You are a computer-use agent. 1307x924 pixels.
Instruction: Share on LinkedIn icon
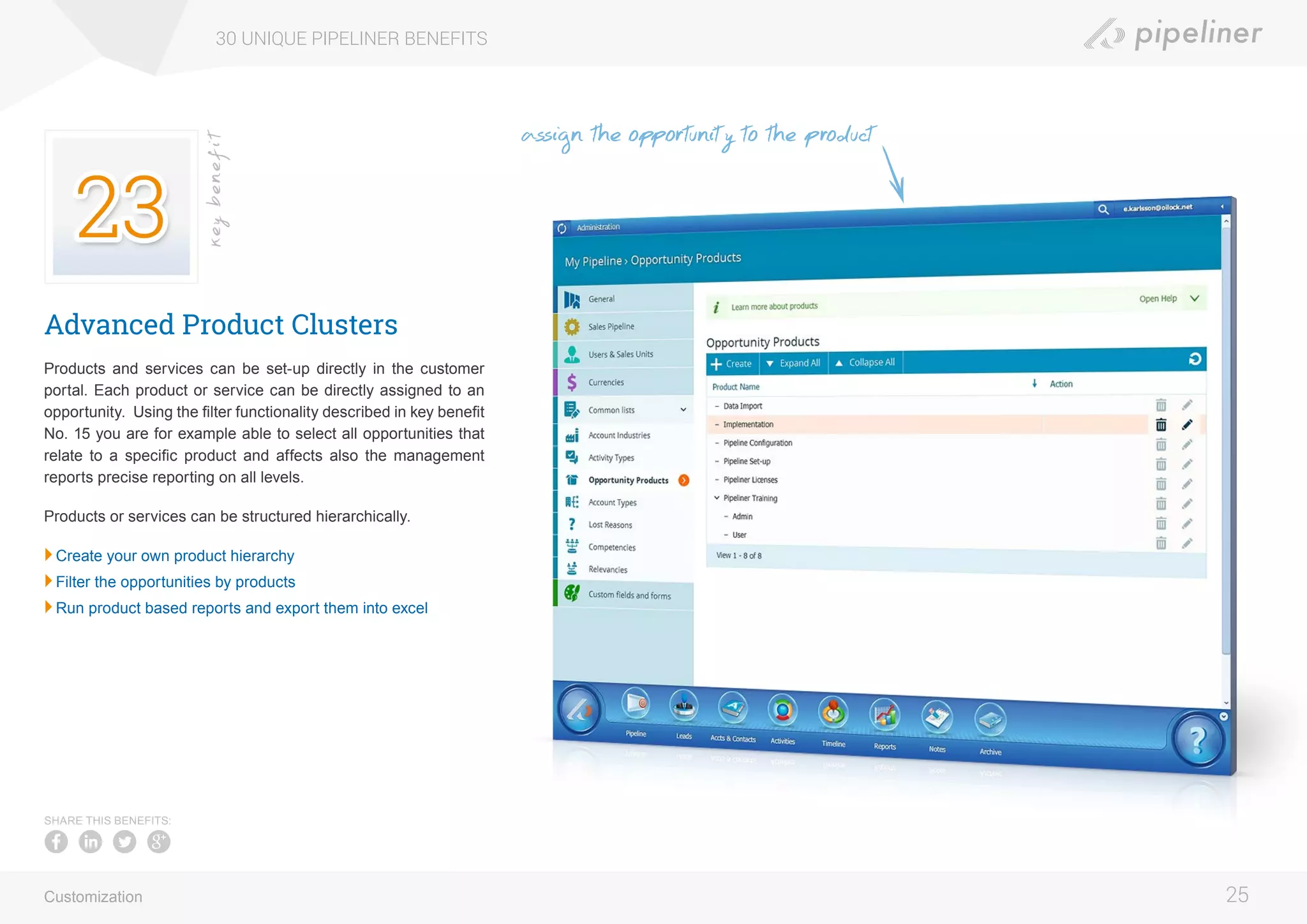(x=90, y=842)
